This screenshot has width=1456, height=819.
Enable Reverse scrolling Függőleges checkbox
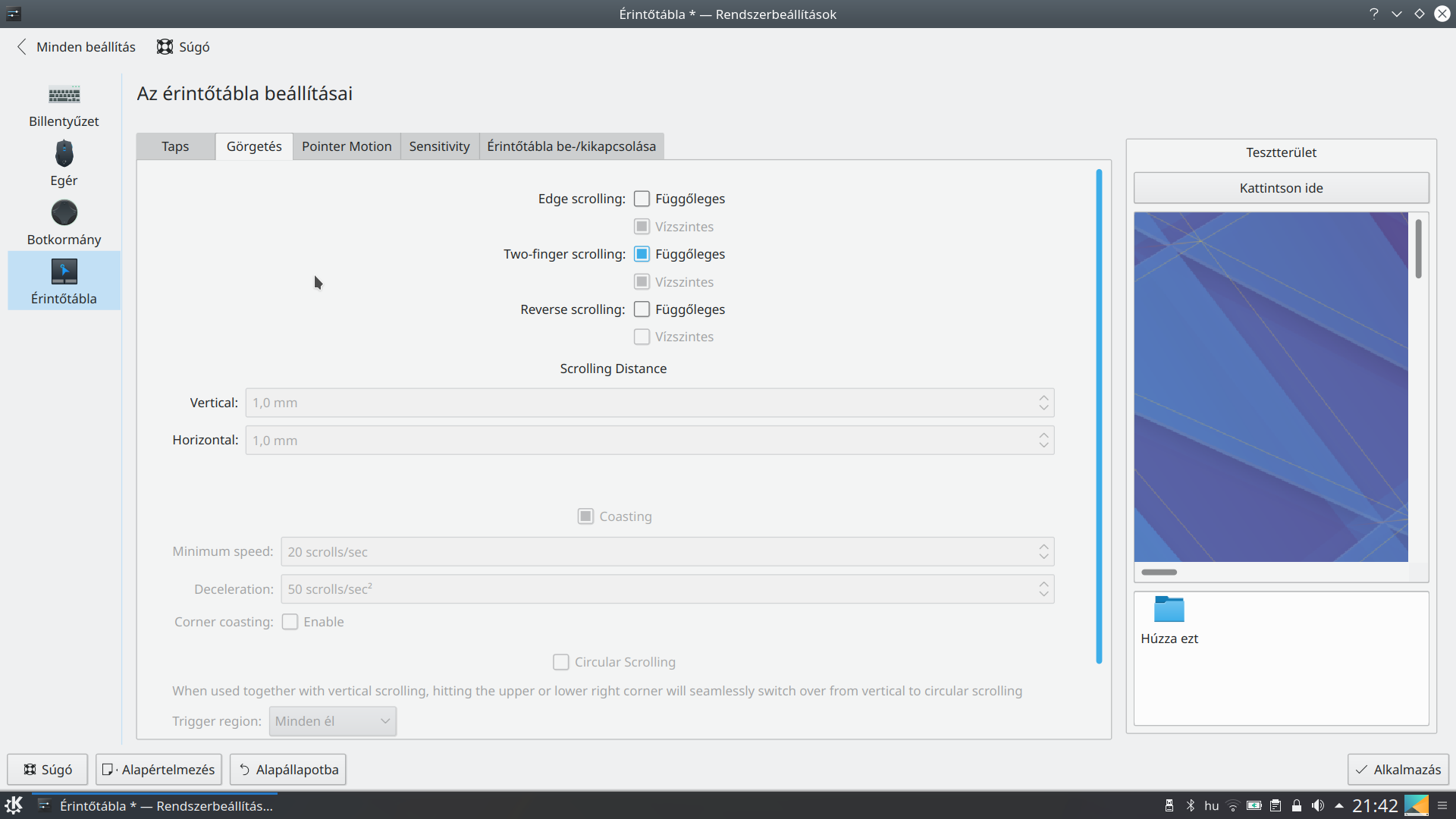(x=642, y=309)
